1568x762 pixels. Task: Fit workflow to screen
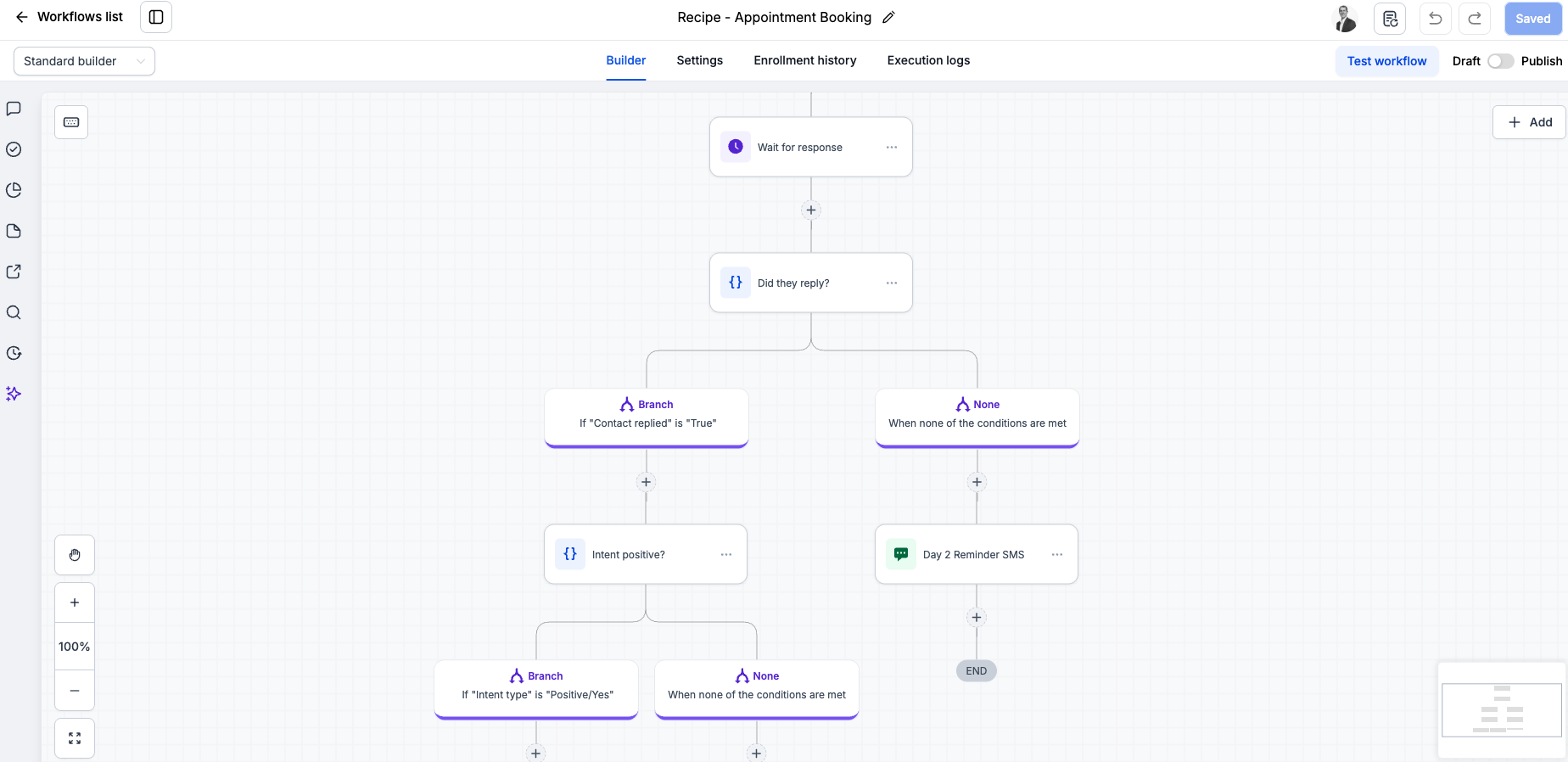pyautogui.click(x=75, y=738)
